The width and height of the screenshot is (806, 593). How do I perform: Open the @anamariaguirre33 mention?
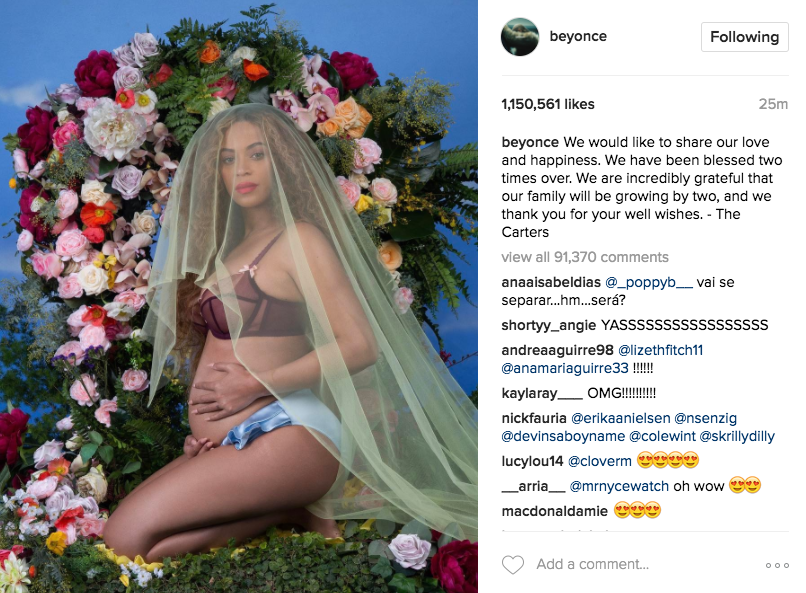pyautogui.click(x=565, y=368)
